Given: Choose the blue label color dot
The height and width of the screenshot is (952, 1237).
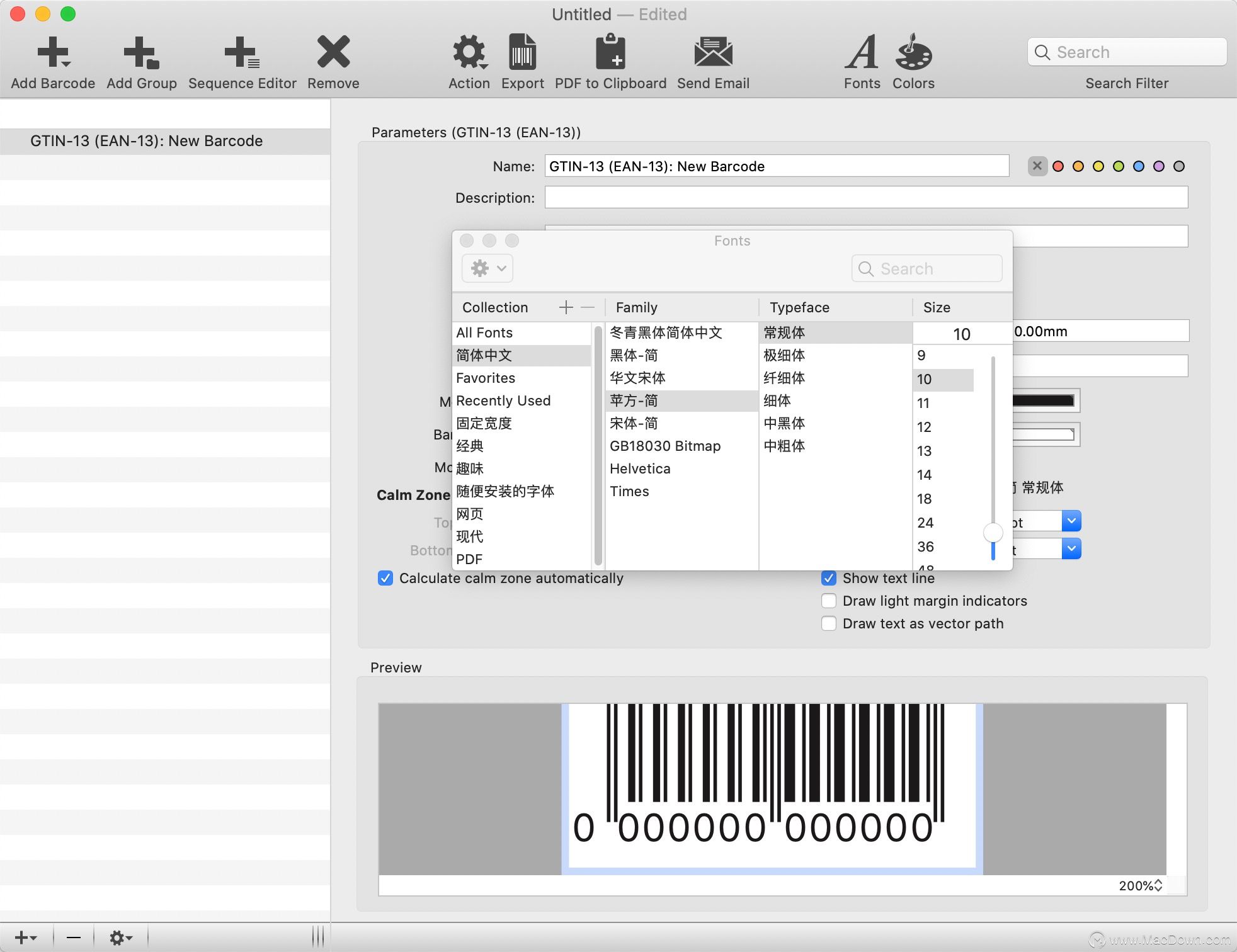Looking at the screenshot, I should click(1139, 166).
